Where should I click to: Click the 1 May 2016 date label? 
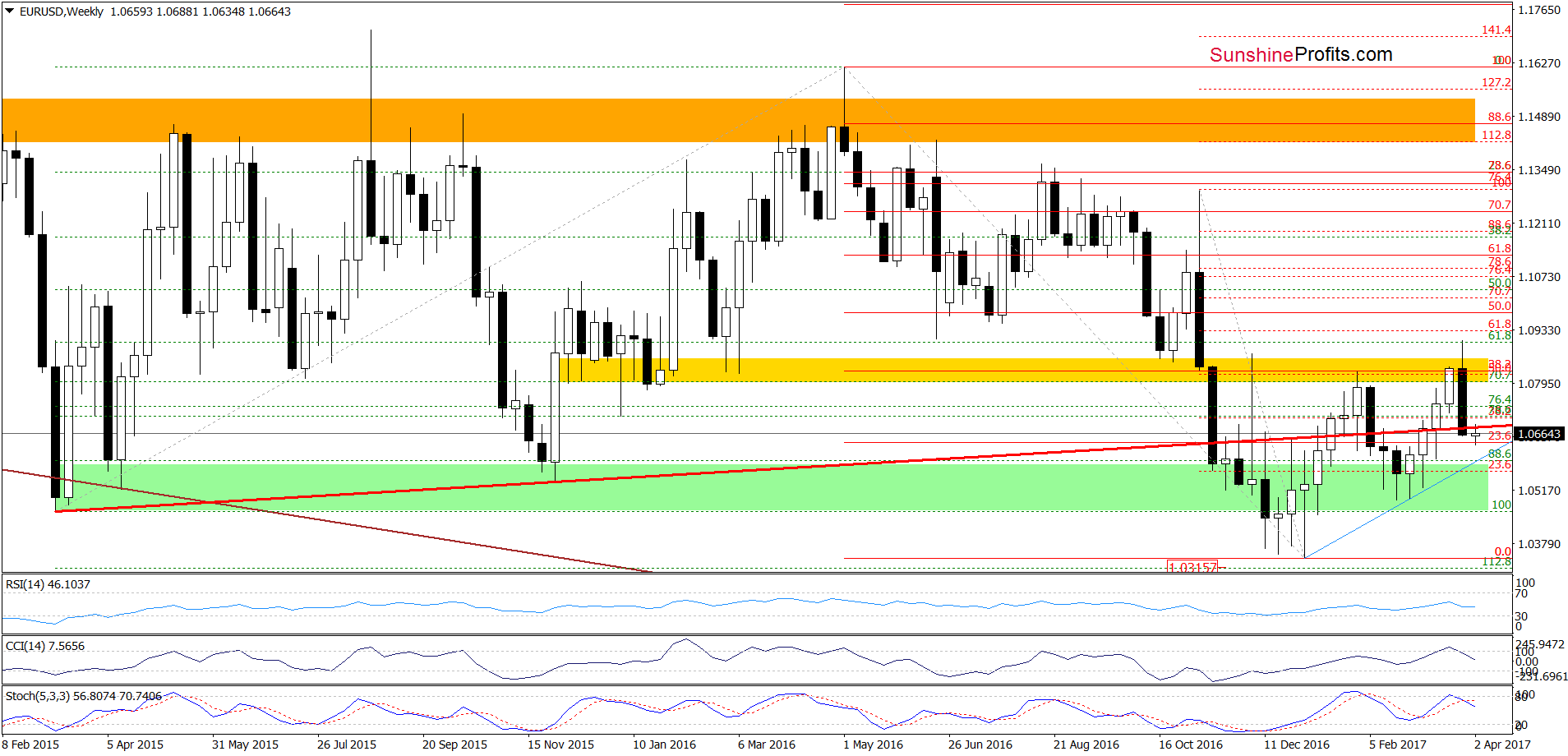click(873, 744)
